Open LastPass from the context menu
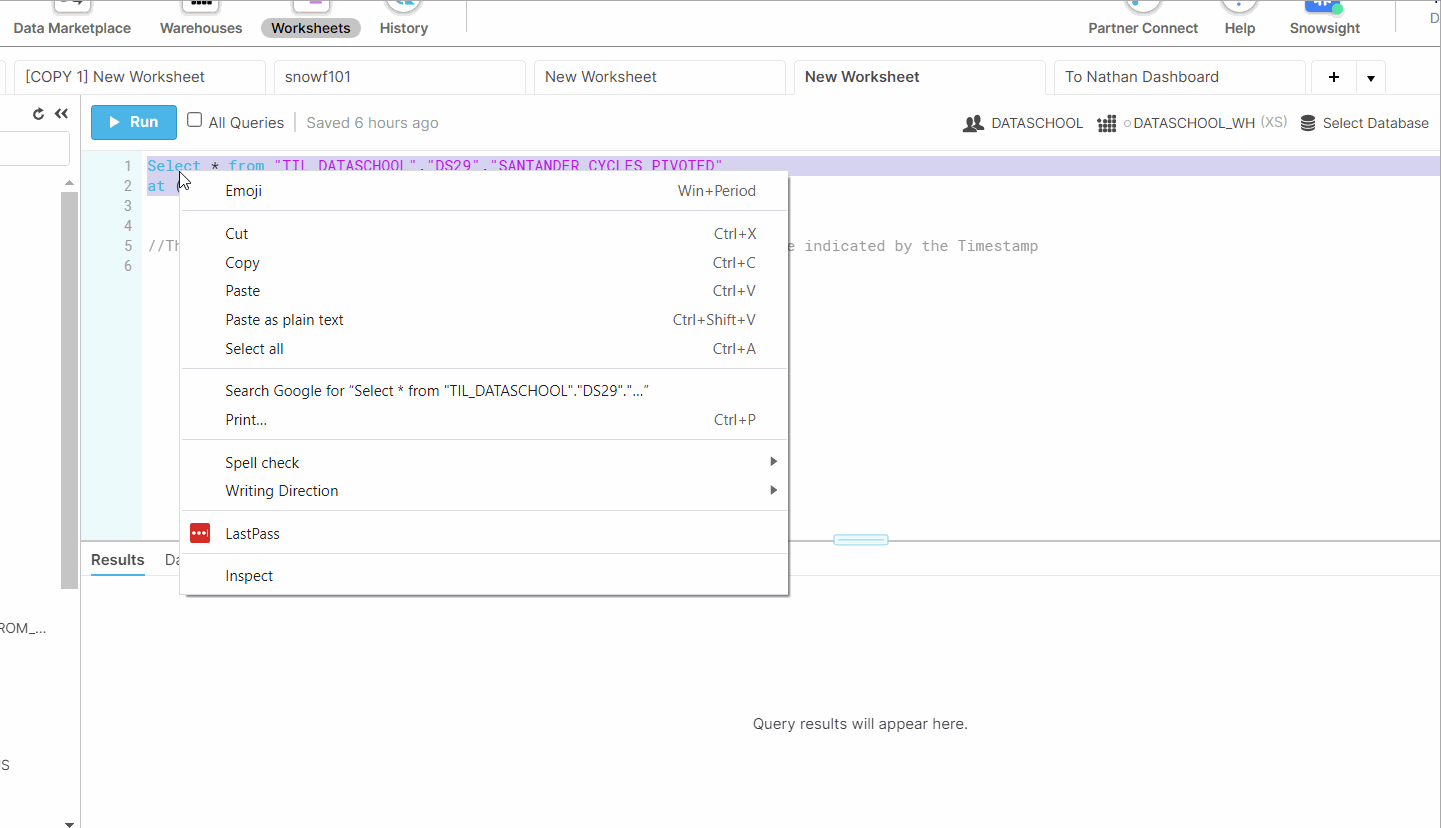 click(252, 533)
